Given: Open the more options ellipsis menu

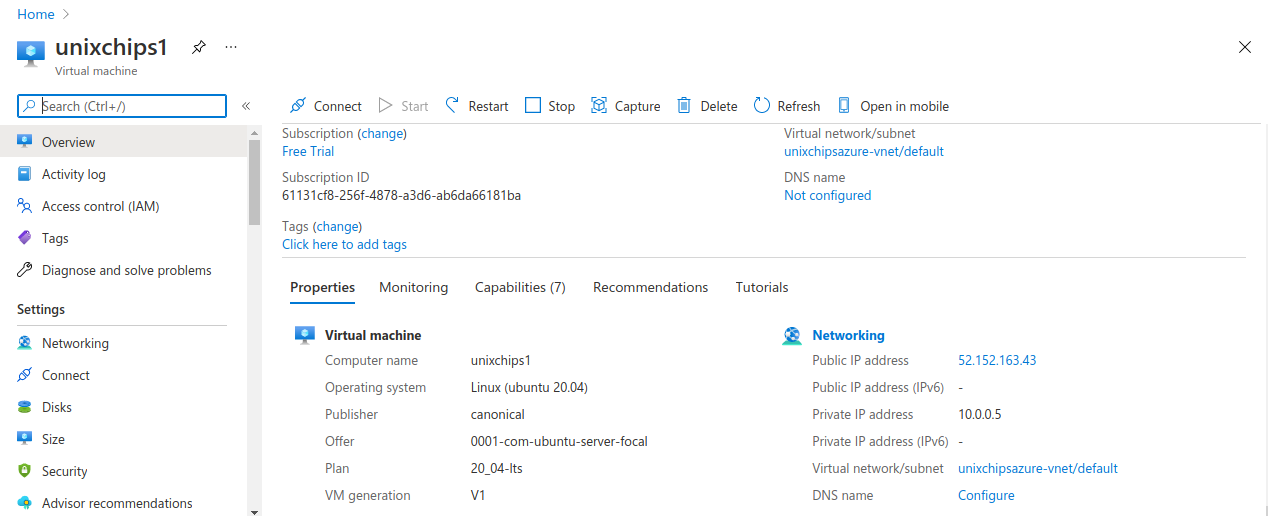Looking at the screenshot, I should (231, 47).
